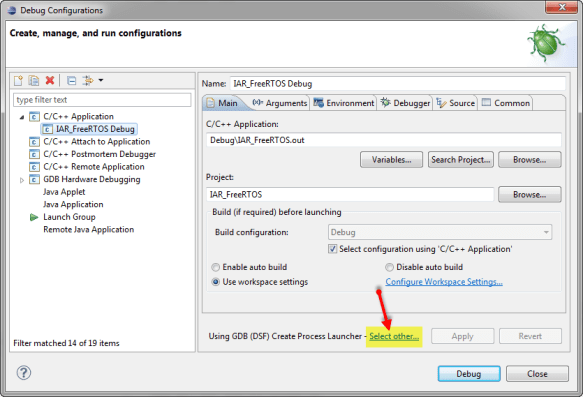Select C/C++ Postmortem Debugger label in tree
Image resolution: width=583 pixels, height=397 pixels.
(x=99, y=154)
